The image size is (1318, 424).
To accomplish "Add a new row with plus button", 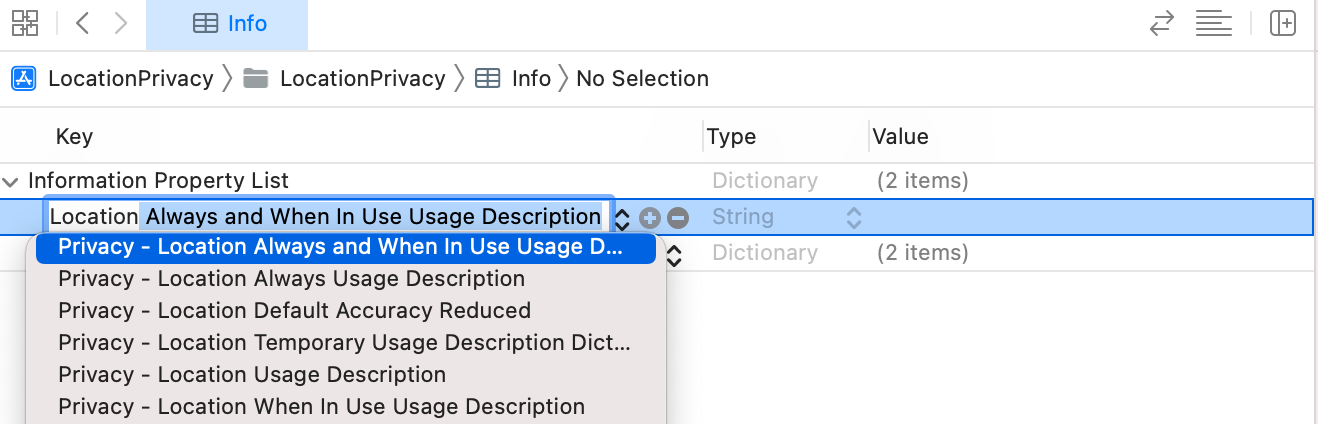I will pos(650,217).
